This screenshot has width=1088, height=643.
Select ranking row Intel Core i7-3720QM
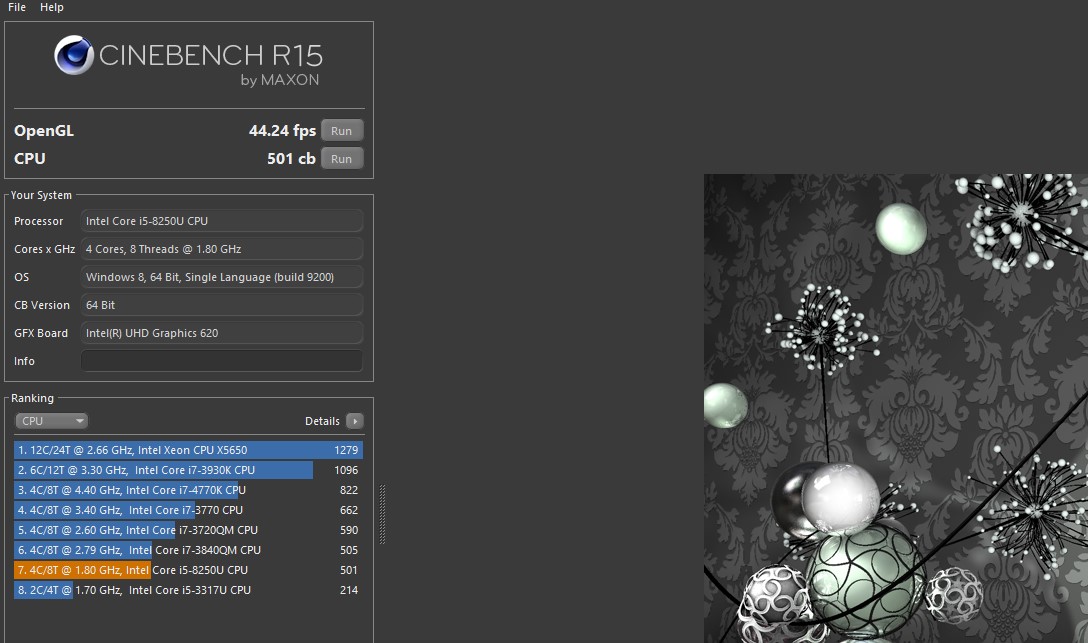(188, 530)
